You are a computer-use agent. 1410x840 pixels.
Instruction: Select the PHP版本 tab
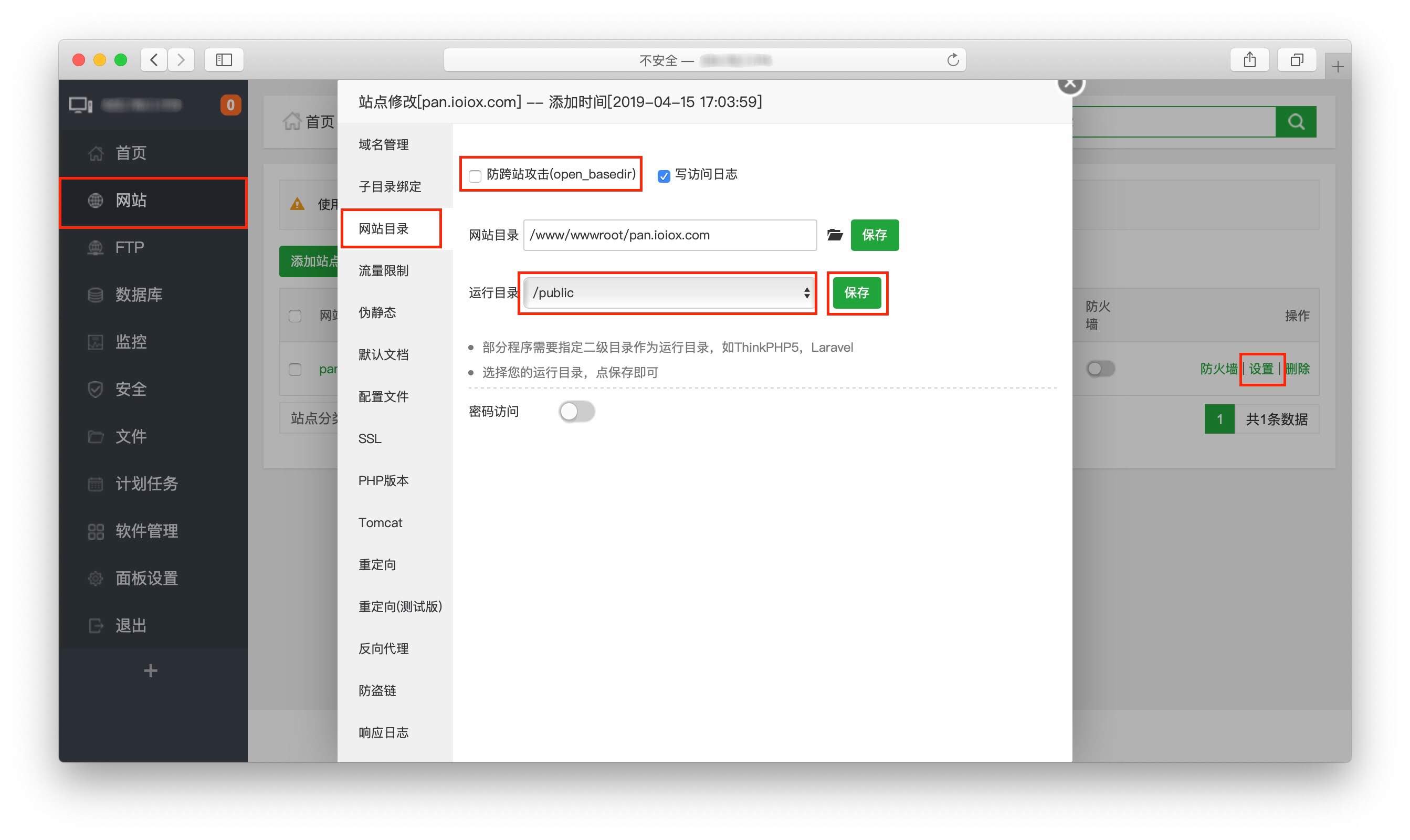click(383, 480)
